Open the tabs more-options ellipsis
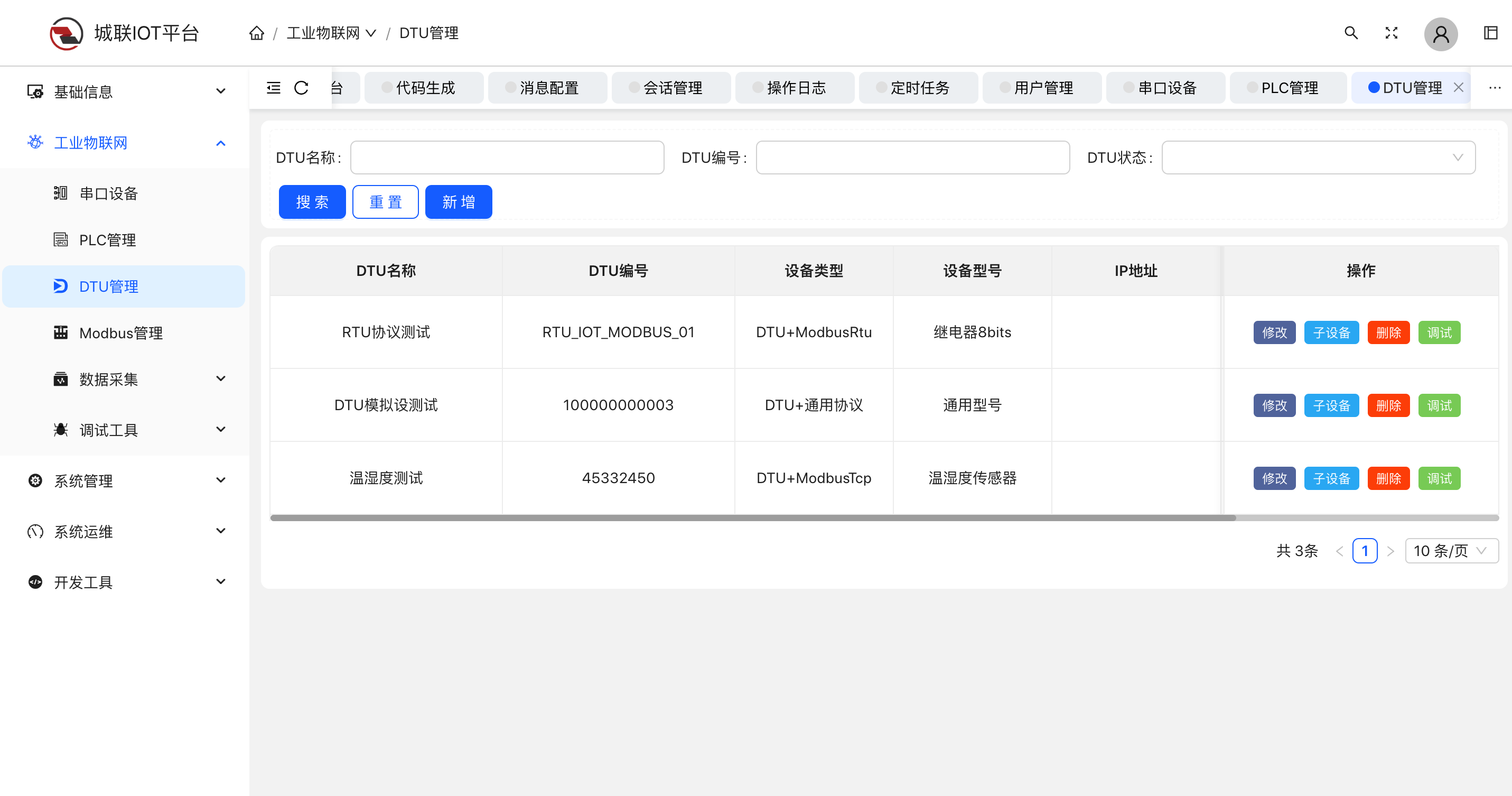 1495,88
